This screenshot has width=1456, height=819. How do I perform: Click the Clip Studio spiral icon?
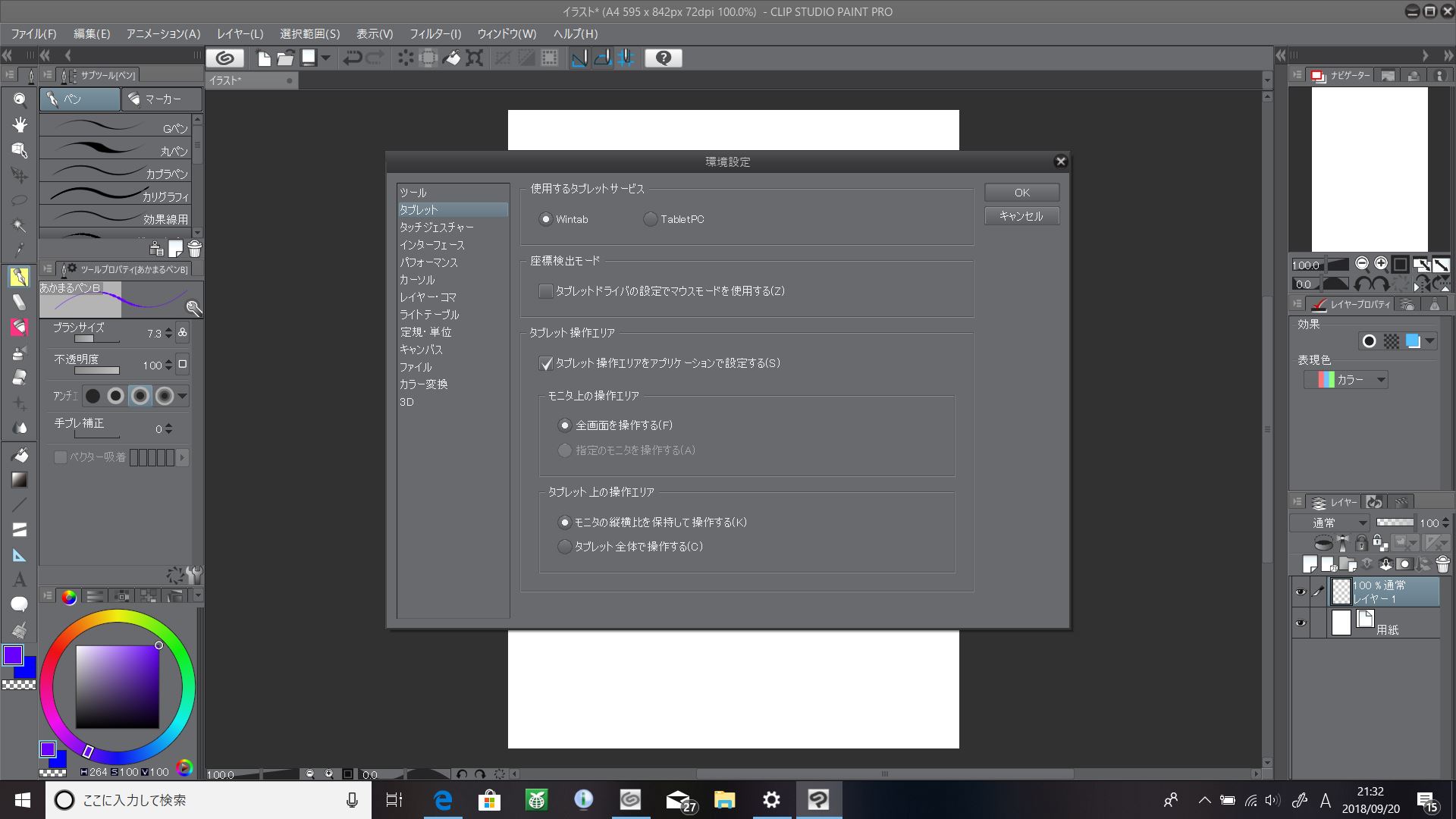pos(224,58)
